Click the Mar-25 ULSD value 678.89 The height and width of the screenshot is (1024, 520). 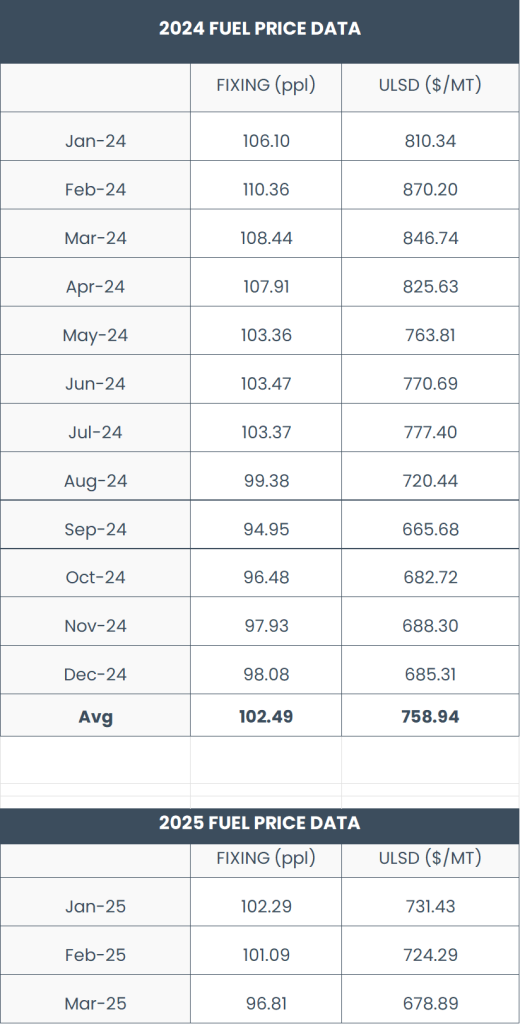click(430, 1003)
